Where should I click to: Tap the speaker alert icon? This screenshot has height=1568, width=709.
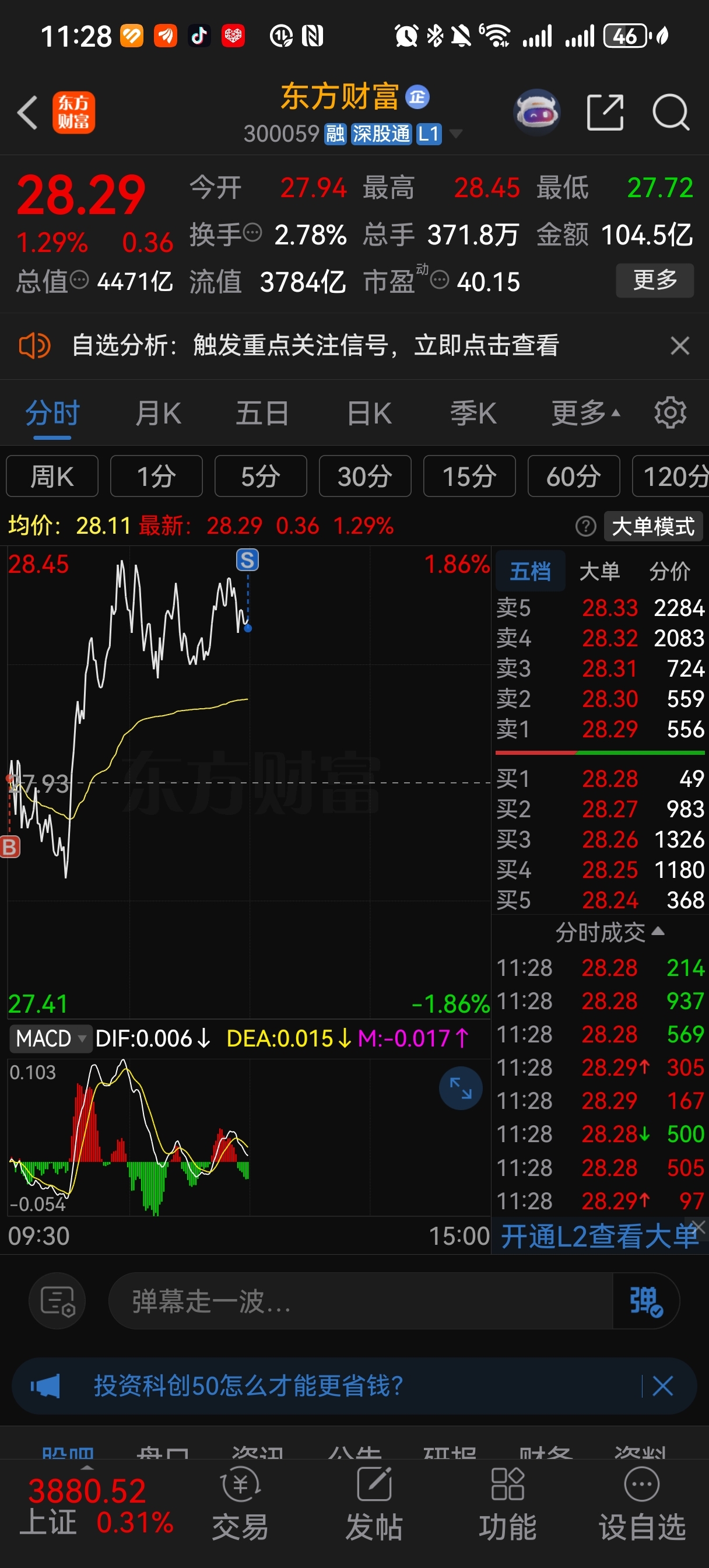34,346
